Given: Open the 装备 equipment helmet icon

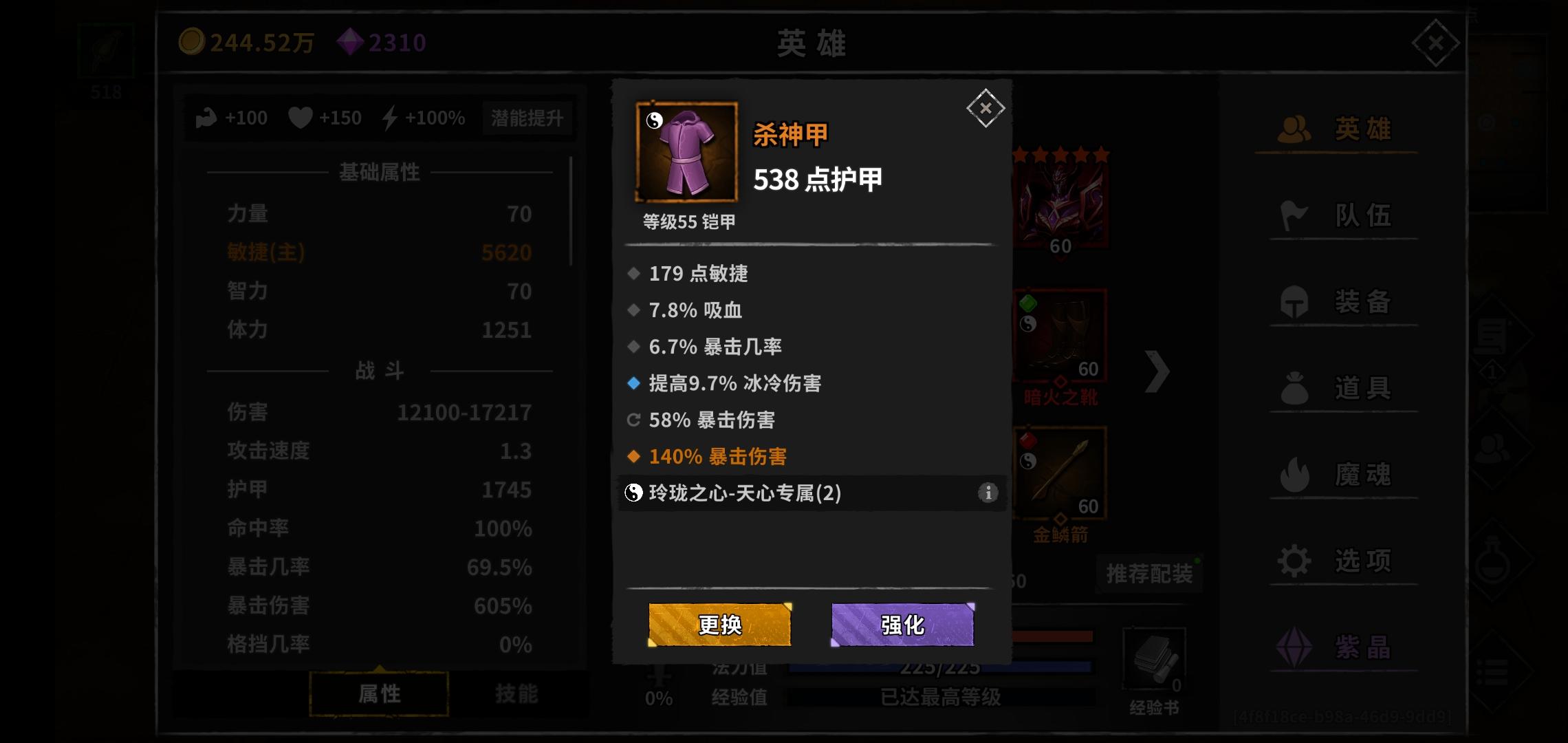Looking at the screenshot, I should pyautogui.click(x=1294, y=302).
